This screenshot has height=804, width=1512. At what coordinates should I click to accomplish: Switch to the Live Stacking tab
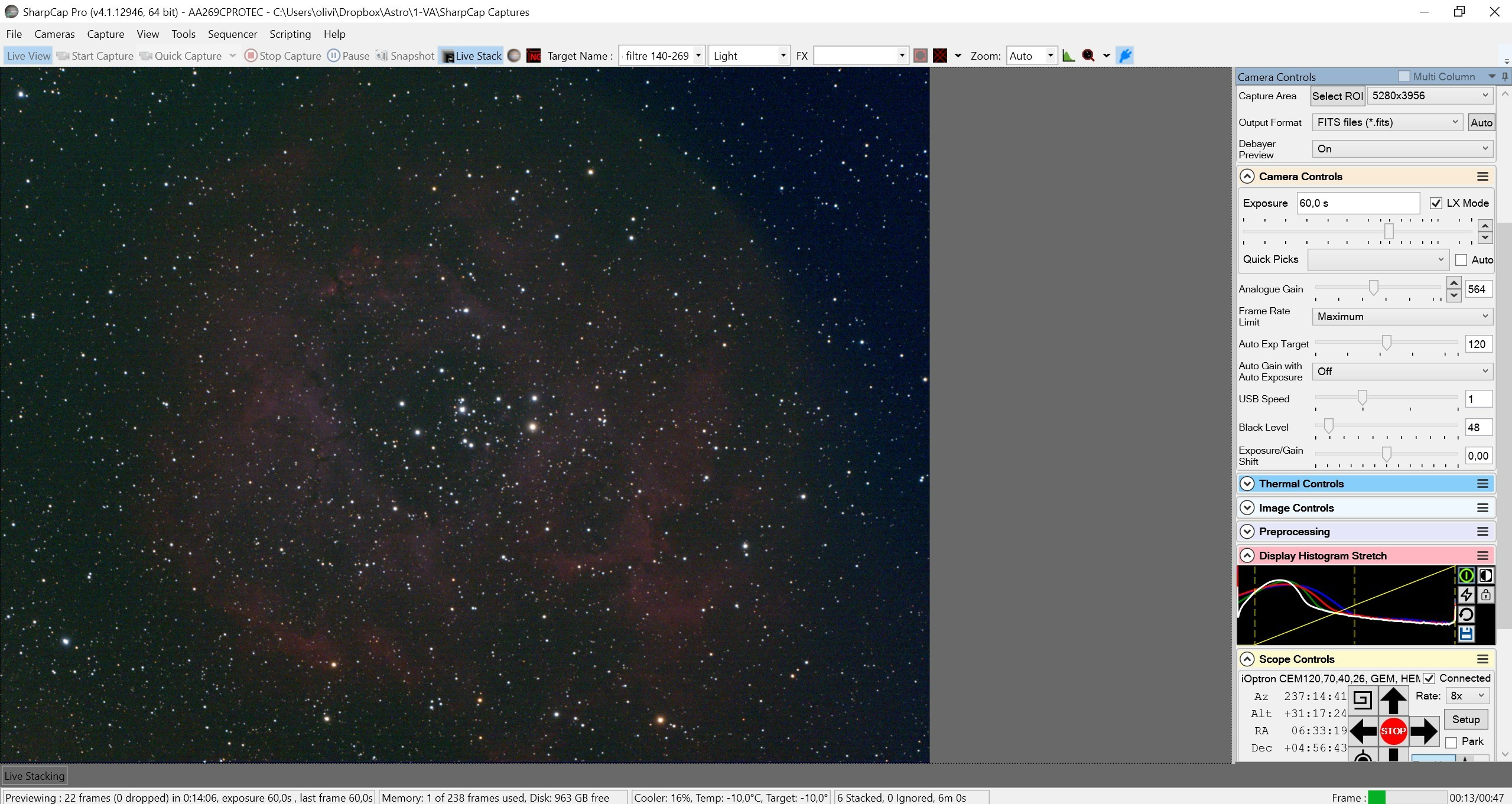coord(34,776)
